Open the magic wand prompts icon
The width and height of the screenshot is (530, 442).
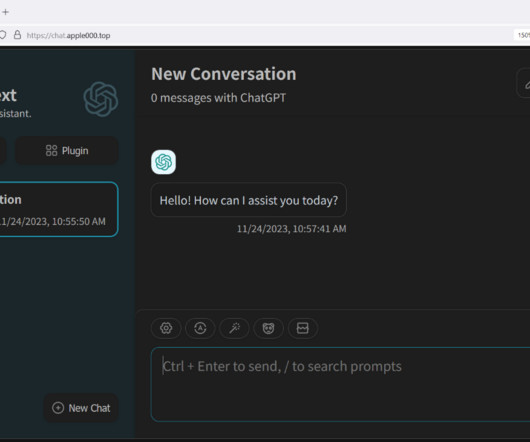(234, 328)
